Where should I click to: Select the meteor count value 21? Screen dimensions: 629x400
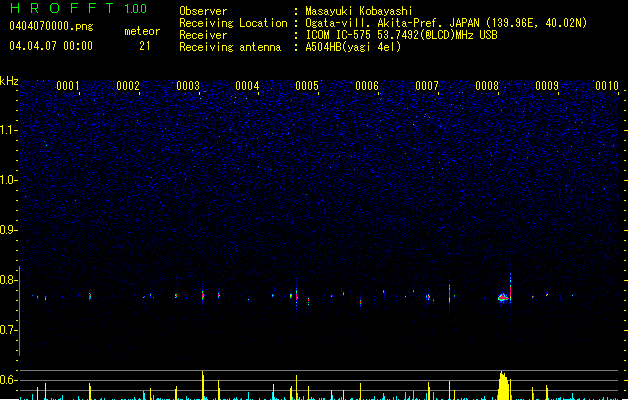[x=145, y=46]
